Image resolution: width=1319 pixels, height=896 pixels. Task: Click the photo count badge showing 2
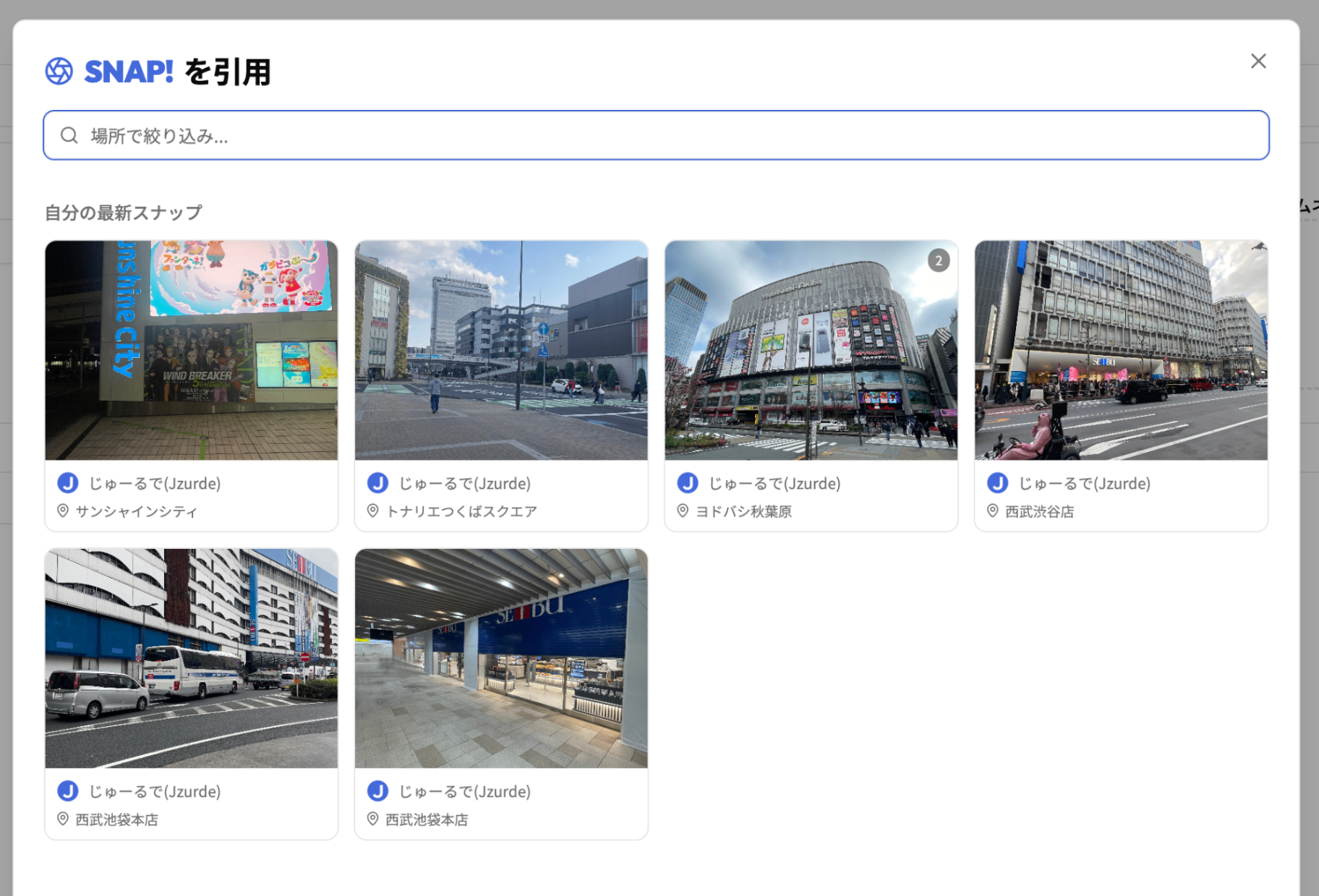[939, 260]
